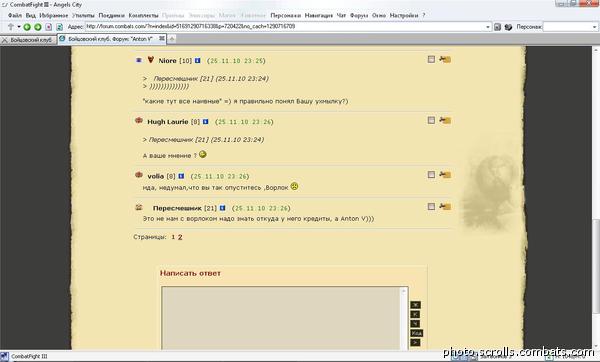Open the Навигация menu
The image size is (600, 362).
point(318,16)
